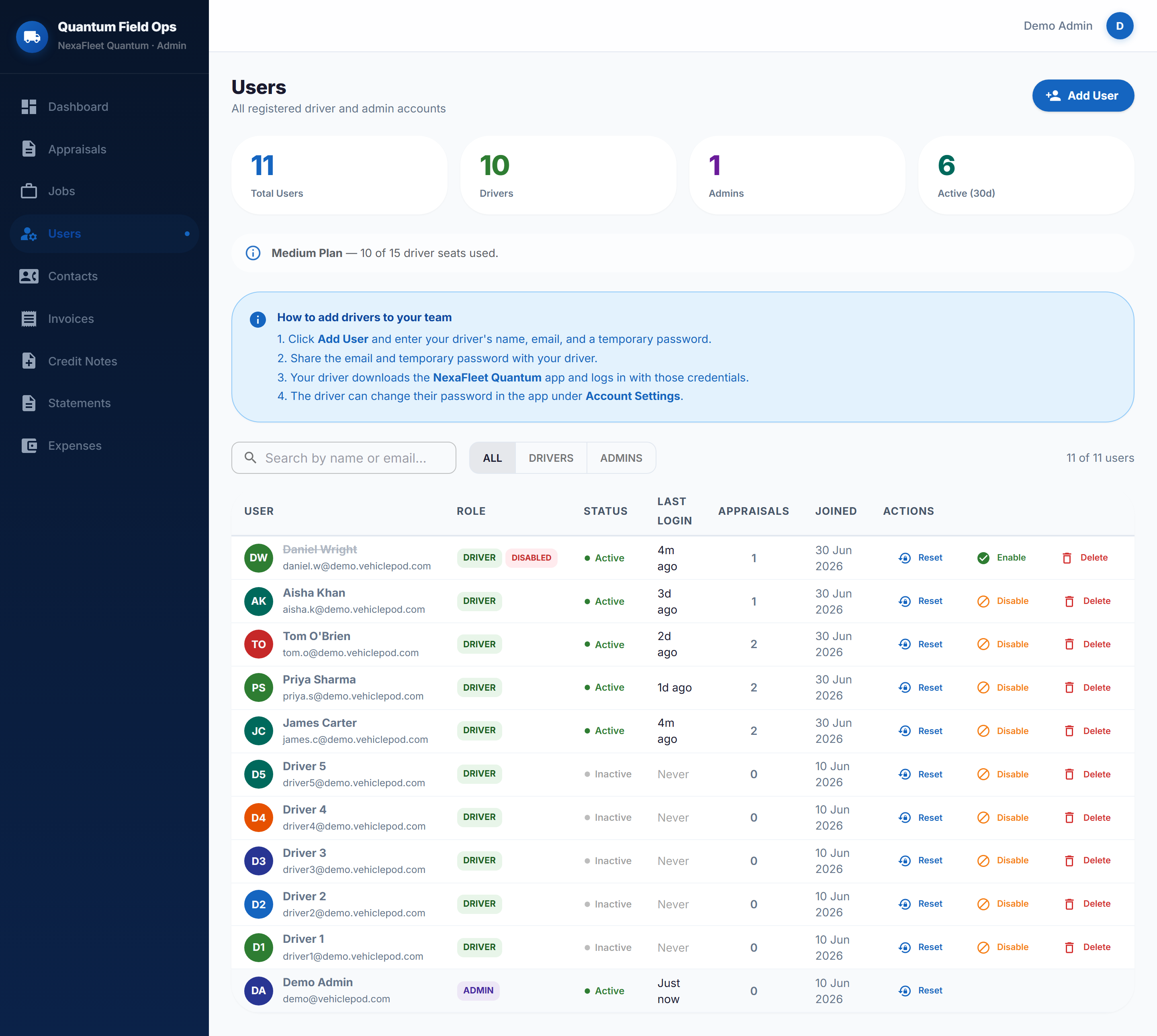Click the reset icon in Priya Sharma's row
This screenshot has width=1157, height=1036.
click(905, 687)
